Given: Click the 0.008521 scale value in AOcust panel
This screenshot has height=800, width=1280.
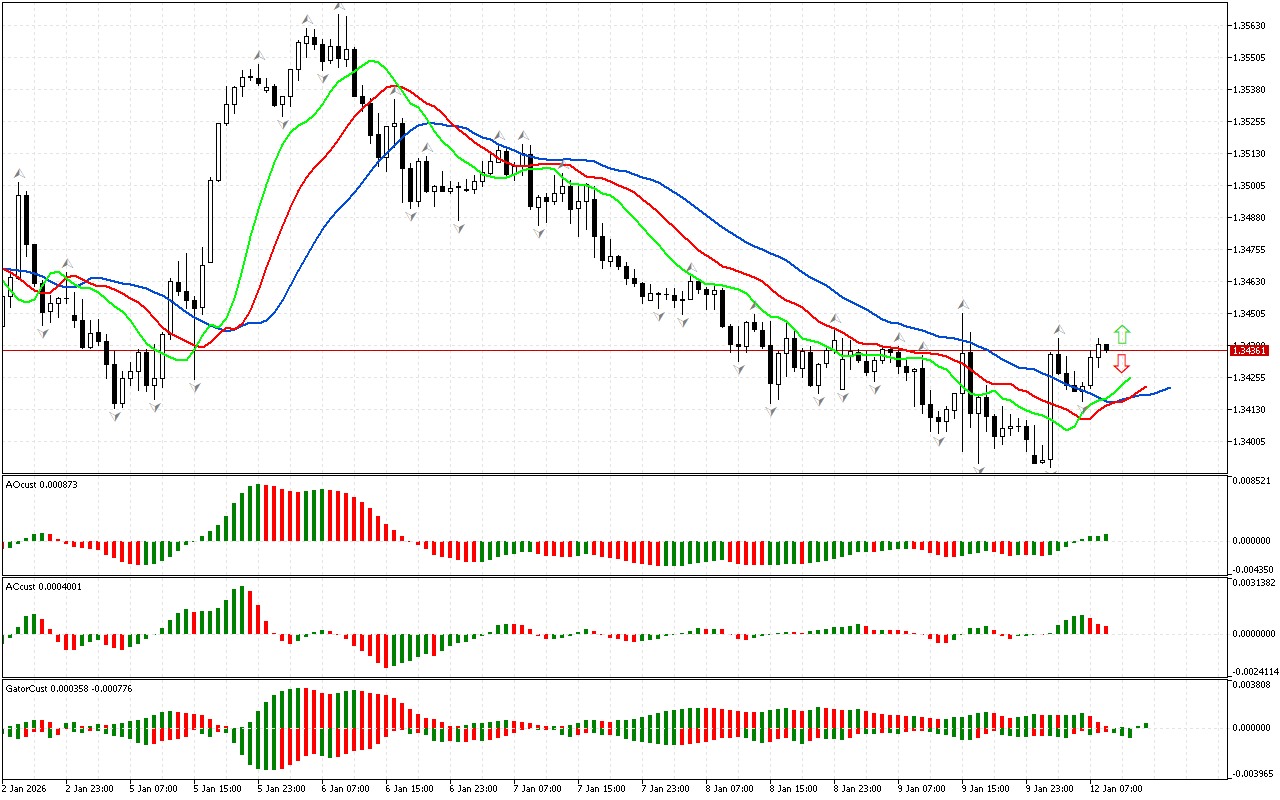Looking at the screenshot, I should click(x=1253, y=481).
